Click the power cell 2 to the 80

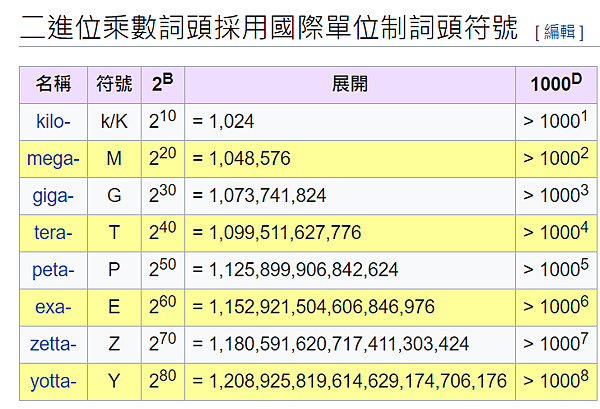tap(163, 381)
